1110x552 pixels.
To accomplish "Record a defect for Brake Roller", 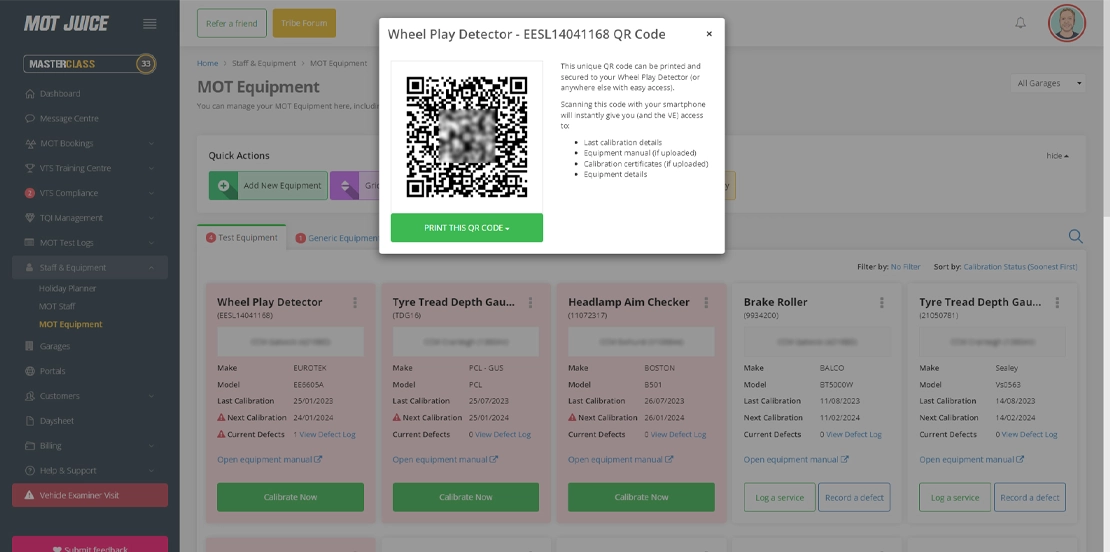I will pyautogui.click(x=854, y=498).
